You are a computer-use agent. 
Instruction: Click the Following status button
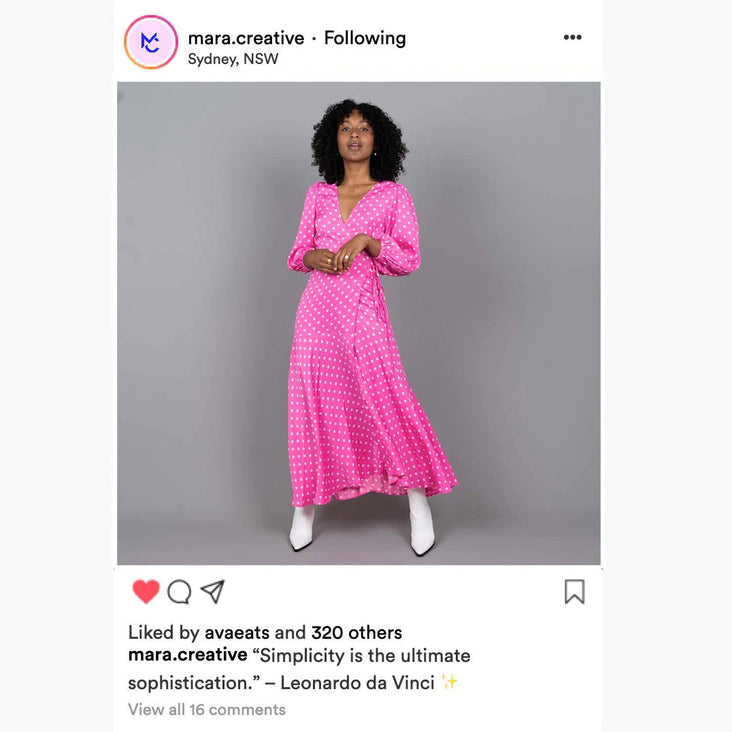(x=365, y=38)
